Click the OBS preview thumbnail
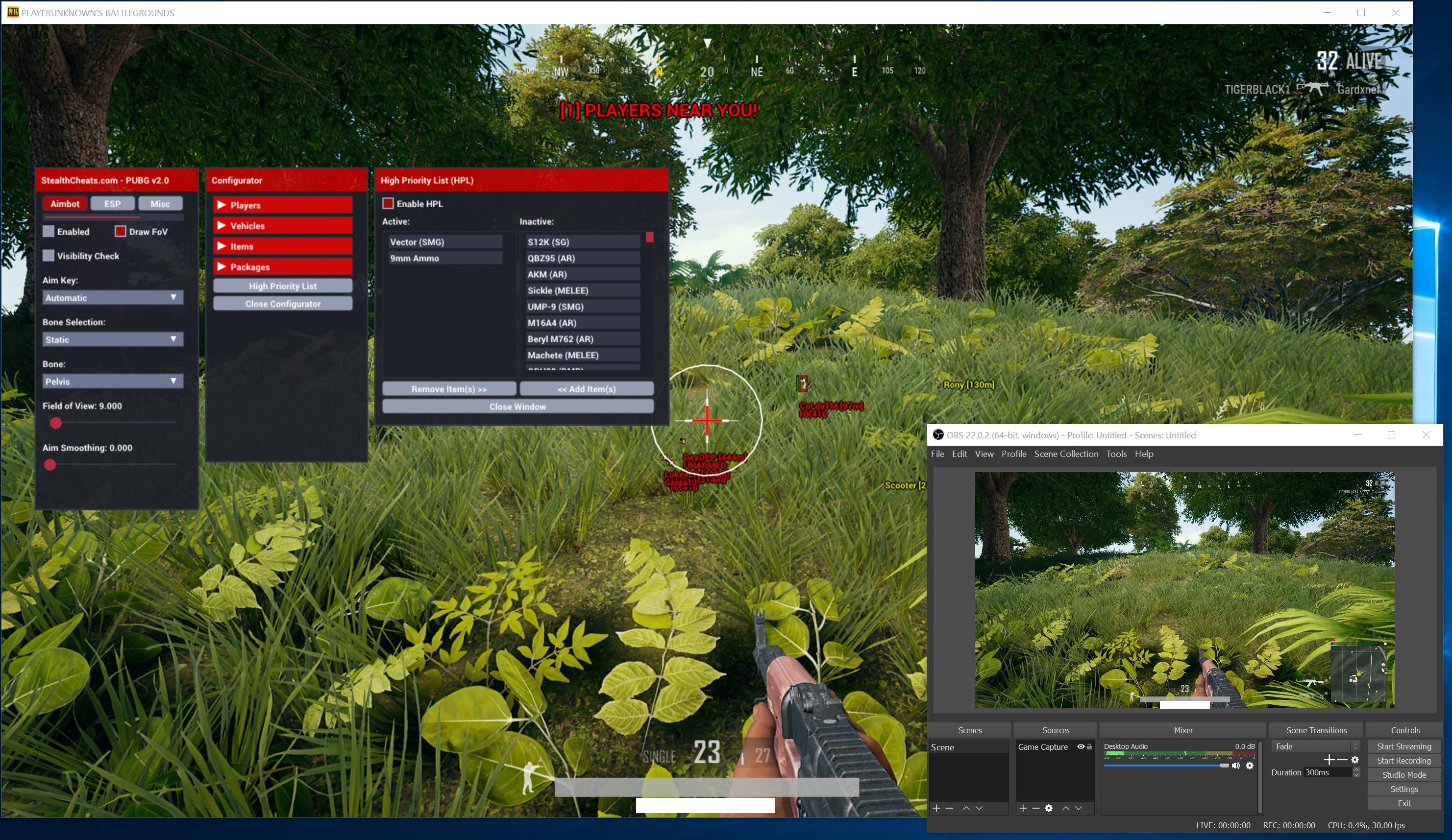Screen dimensions: 1452x840 click(x=1184, y=590)
